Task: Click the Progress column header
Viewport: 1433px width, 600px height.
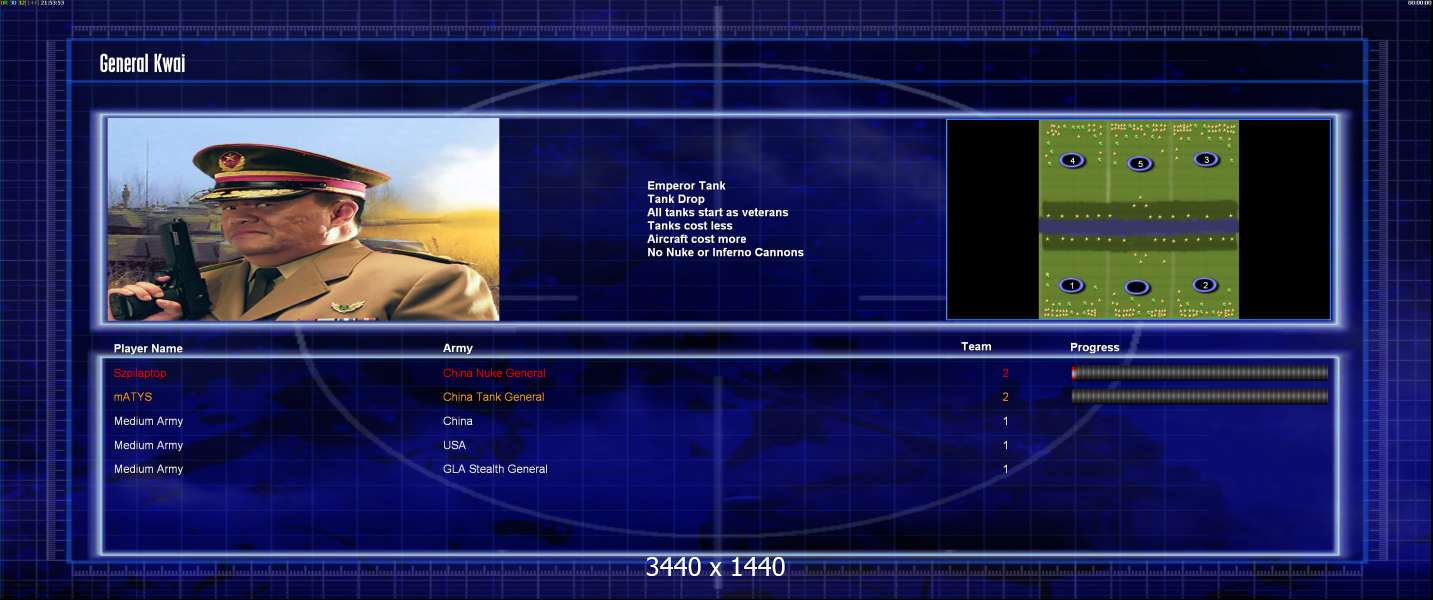Action: pyautogui.click(x=1095, y=348)
